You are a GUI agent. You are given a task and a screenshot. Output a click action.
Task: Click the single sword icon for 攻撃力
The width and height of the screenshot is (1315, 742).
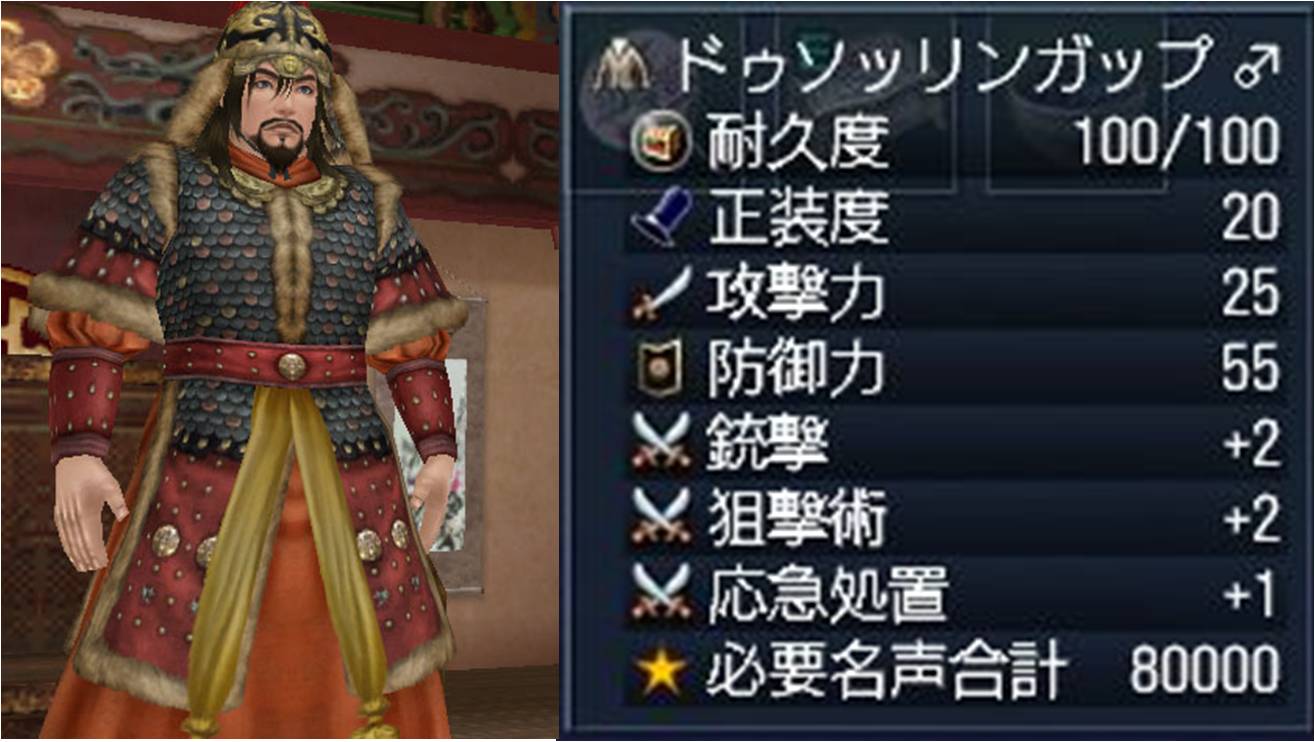(662, 292)
